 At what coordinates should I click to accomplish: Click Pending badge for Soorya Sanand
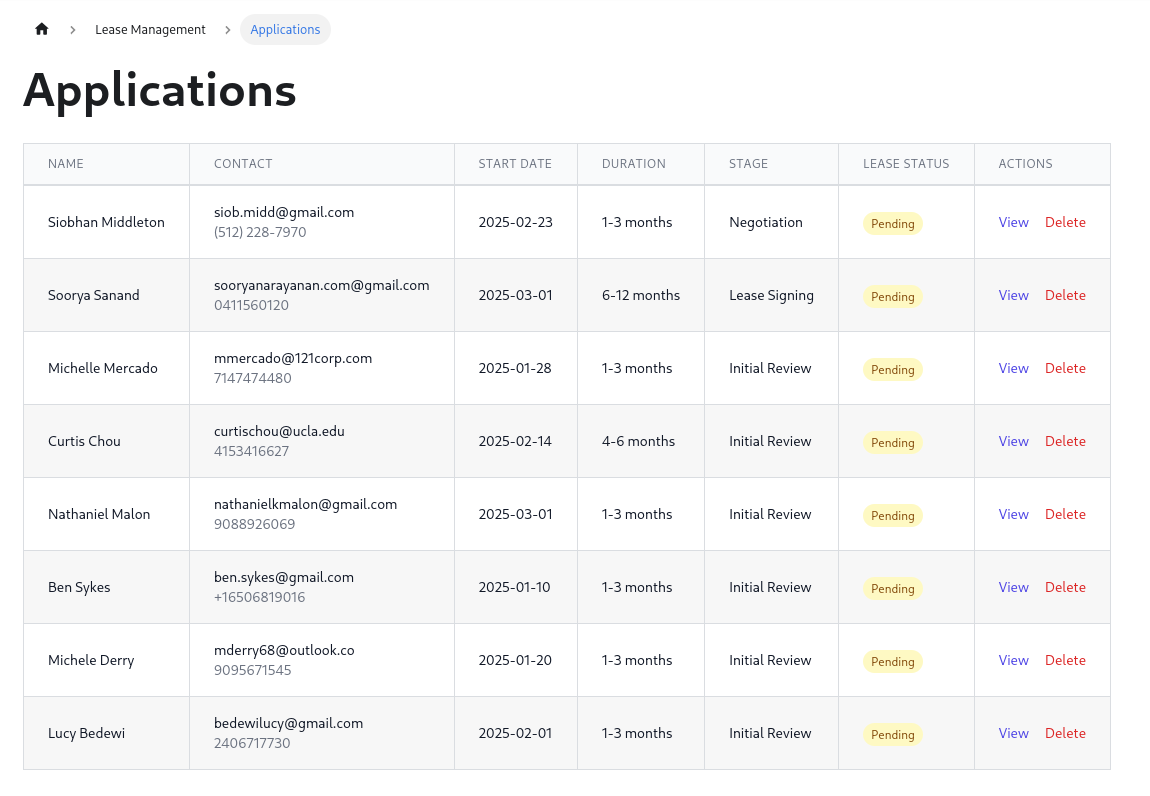[x=892, y=296]
